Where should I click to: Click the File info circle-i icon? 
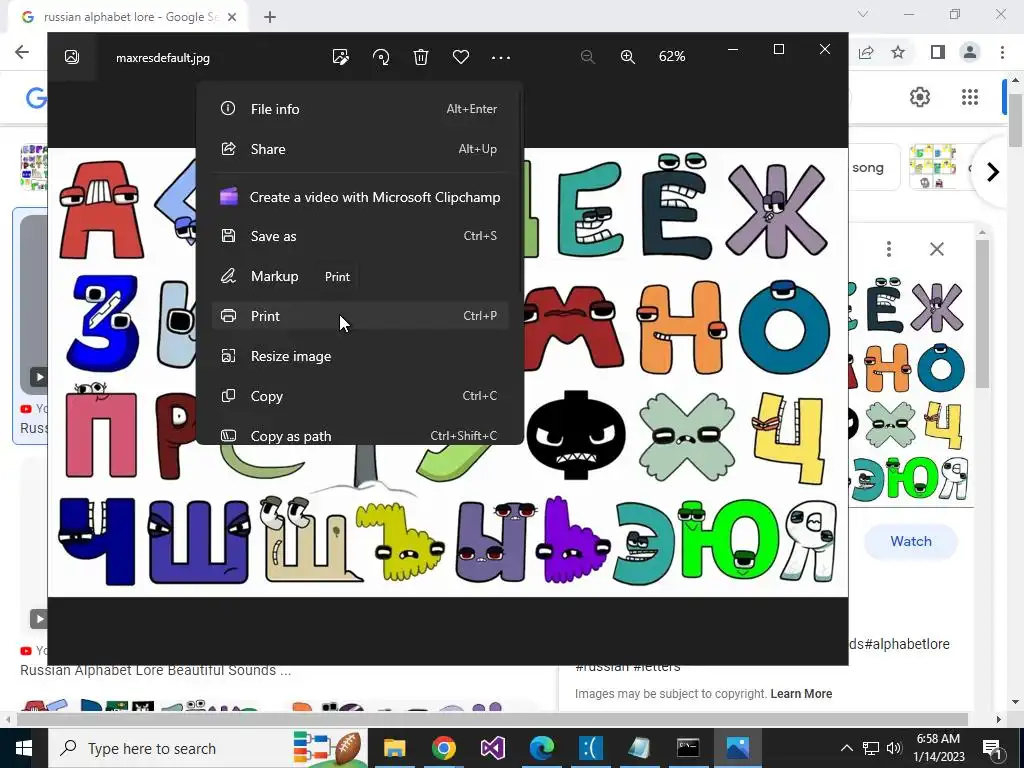click(228, 108)
